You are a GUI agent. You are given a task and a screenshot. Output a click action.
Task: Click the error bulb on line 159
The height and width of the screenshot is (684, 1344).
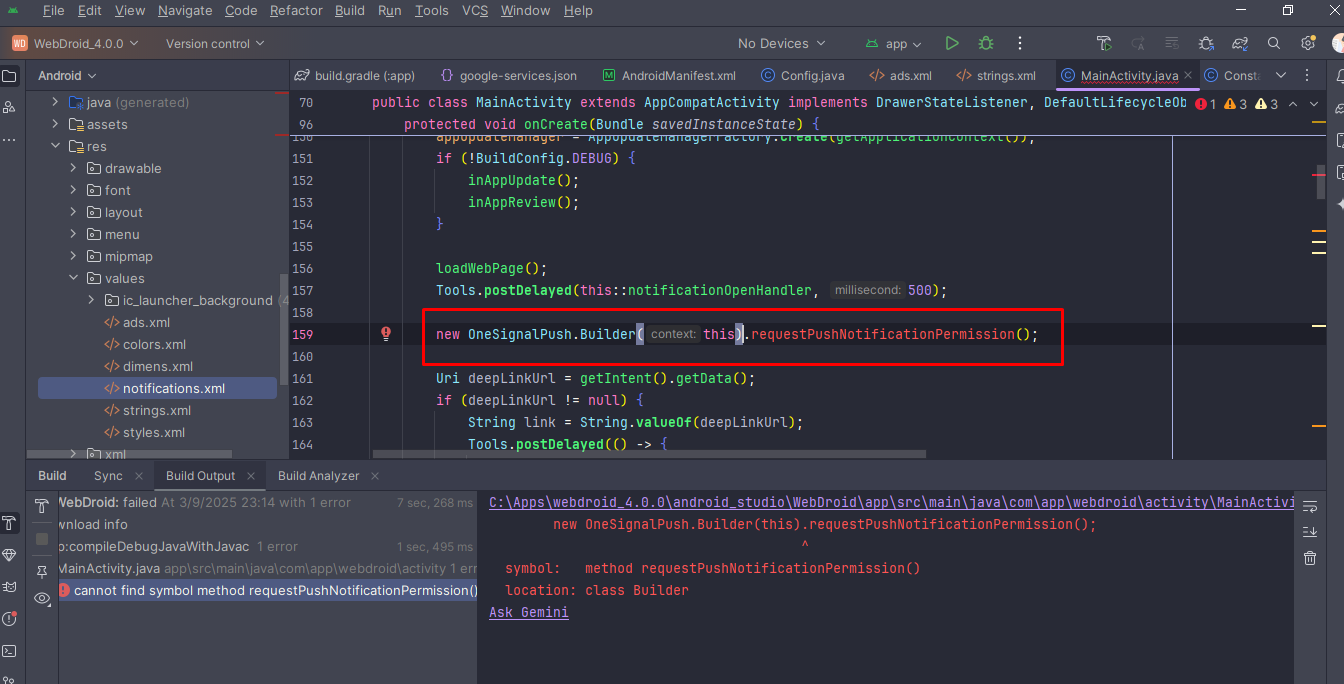[x=386, y=334]
